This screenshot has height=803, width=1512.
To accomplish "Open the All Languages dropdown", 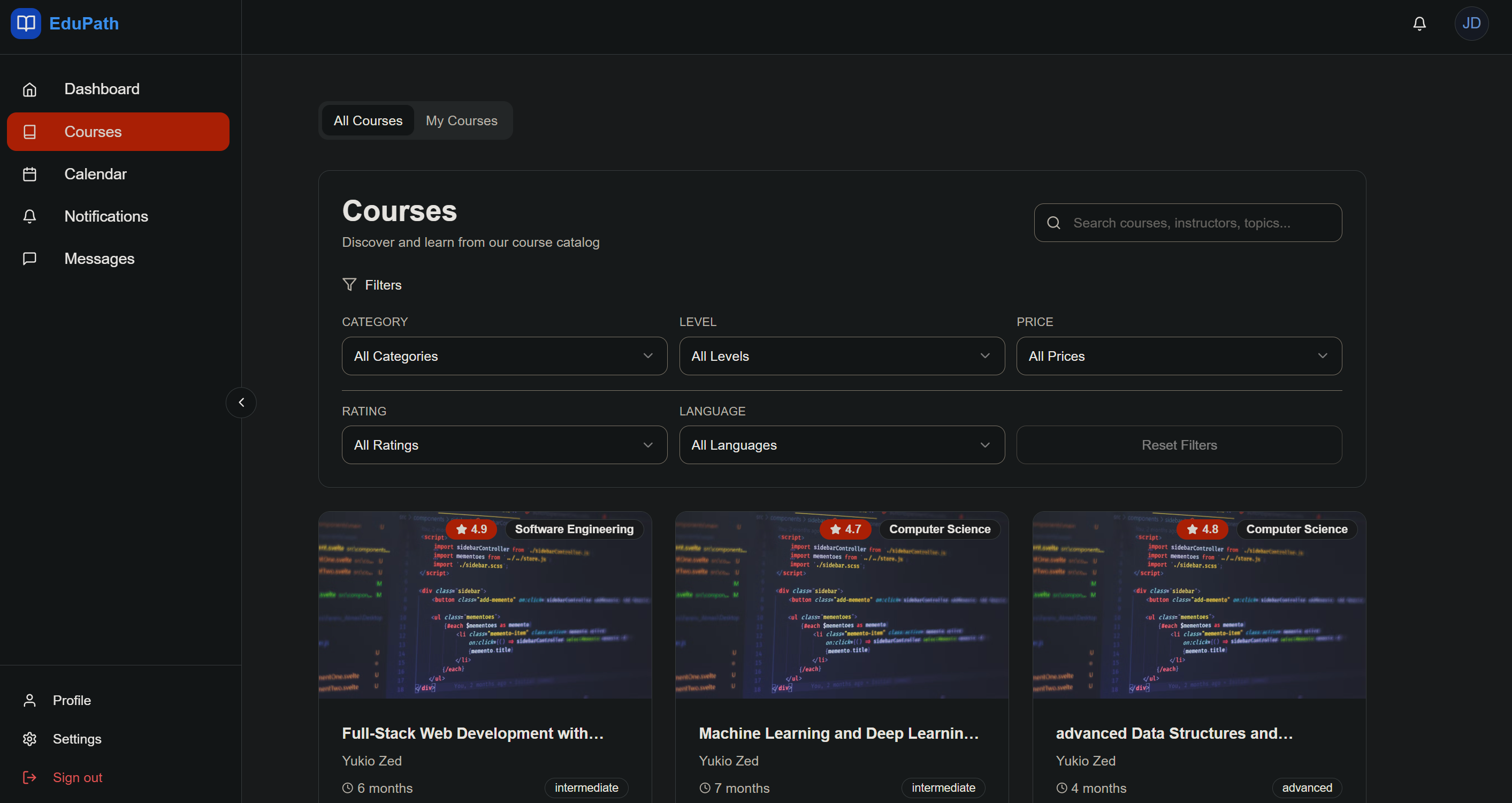I will coord(841,445).
